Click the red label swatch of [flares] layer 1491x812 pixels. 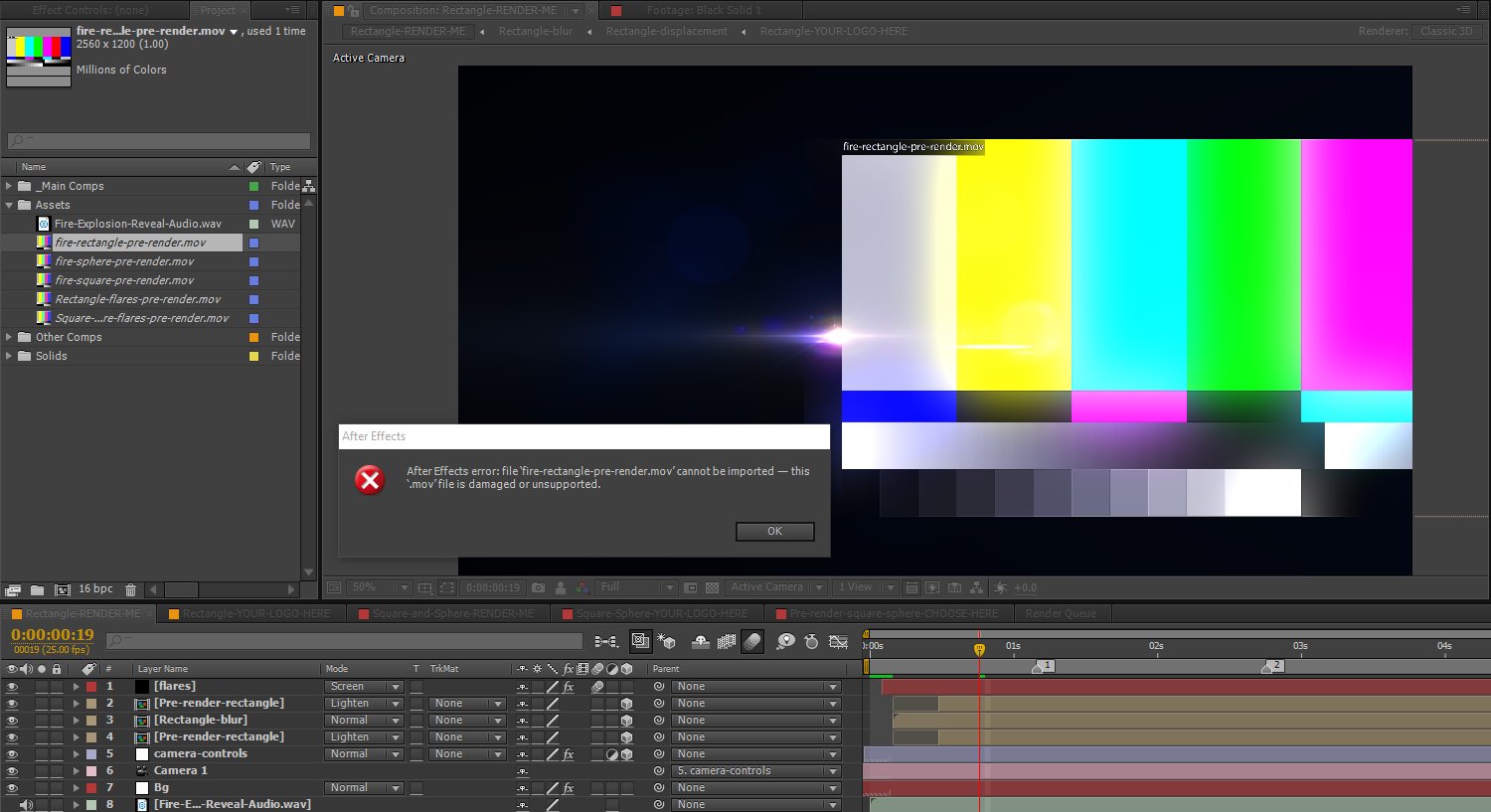pos(91,687)
